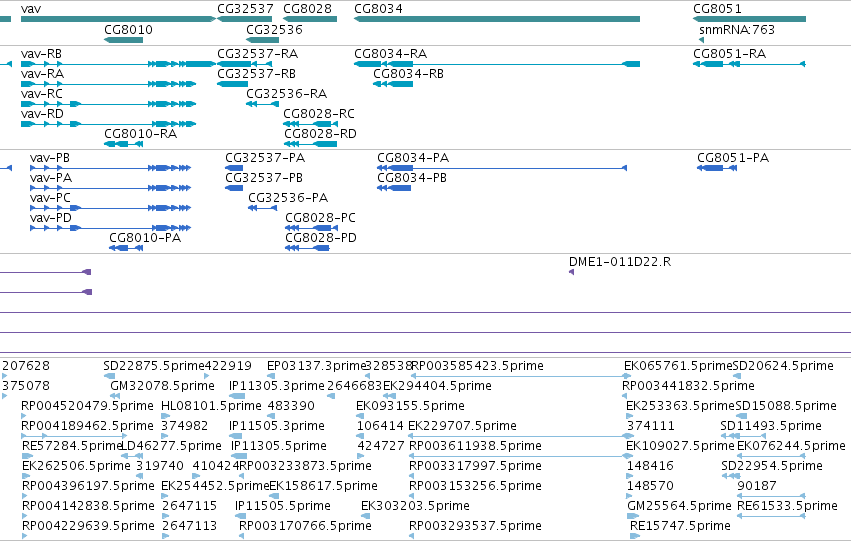Screen dimensions: 851x541
Task: Select the EP03137.3prime EST label
Action: click(x=317, y=366)
